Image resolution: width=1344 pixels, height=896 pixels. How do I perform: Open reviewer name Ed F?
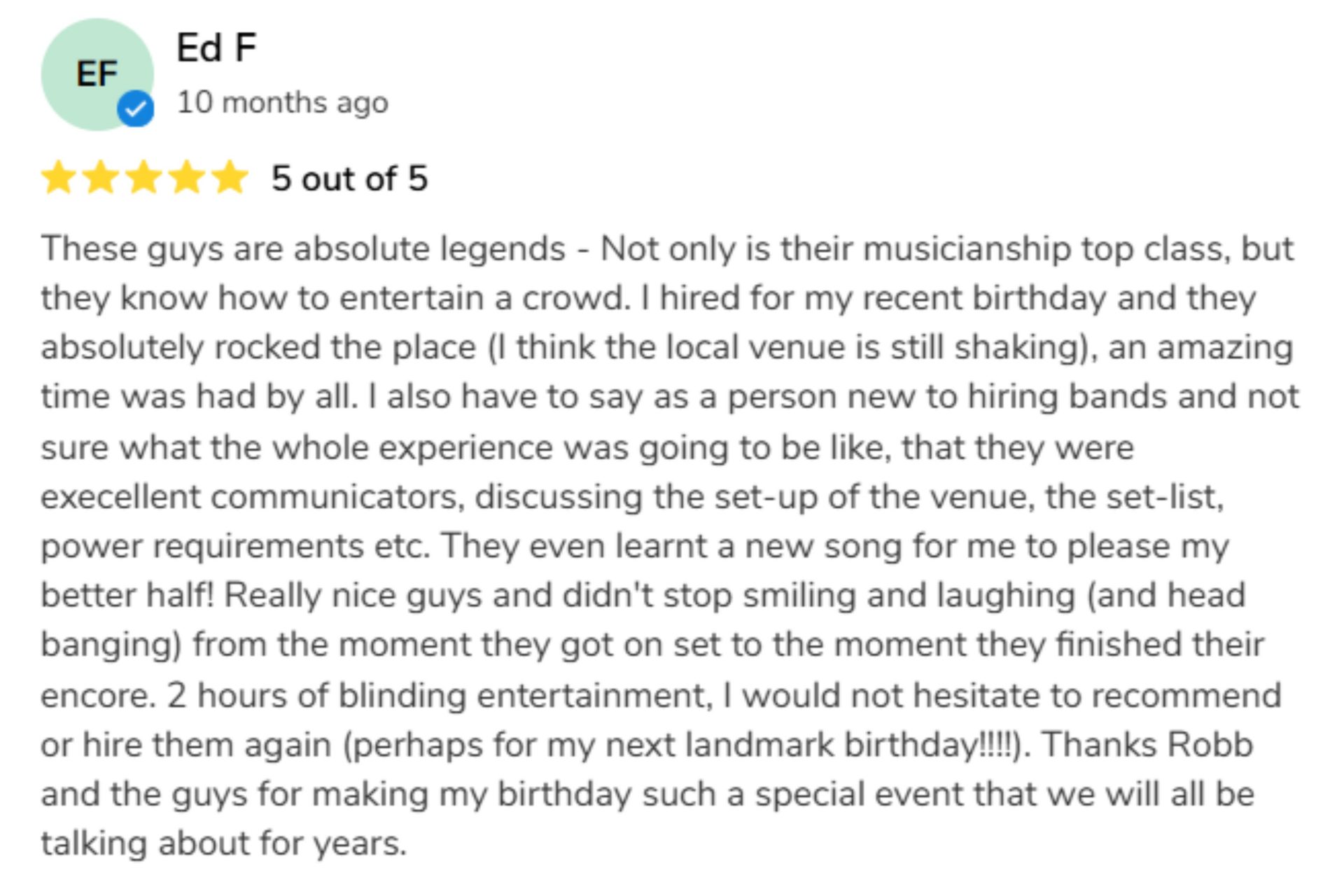tap(216, 48)
